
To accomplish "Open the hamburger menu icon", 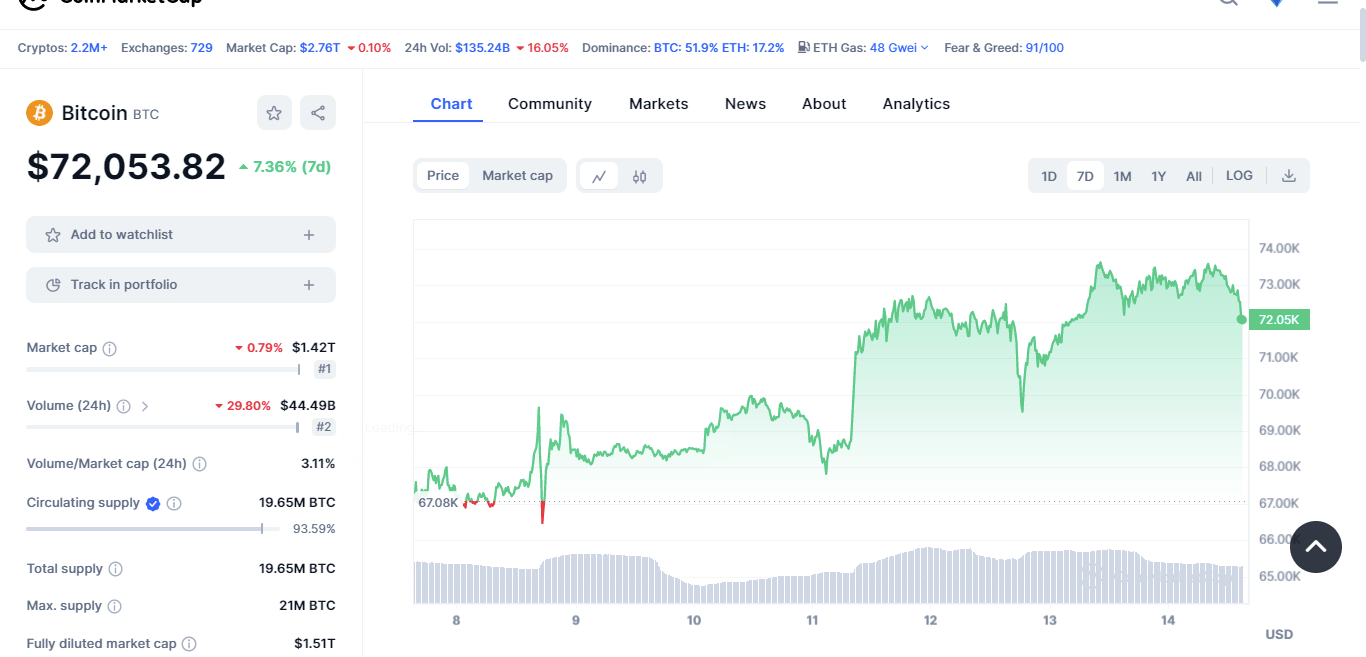I will (x=1328, y=2).
